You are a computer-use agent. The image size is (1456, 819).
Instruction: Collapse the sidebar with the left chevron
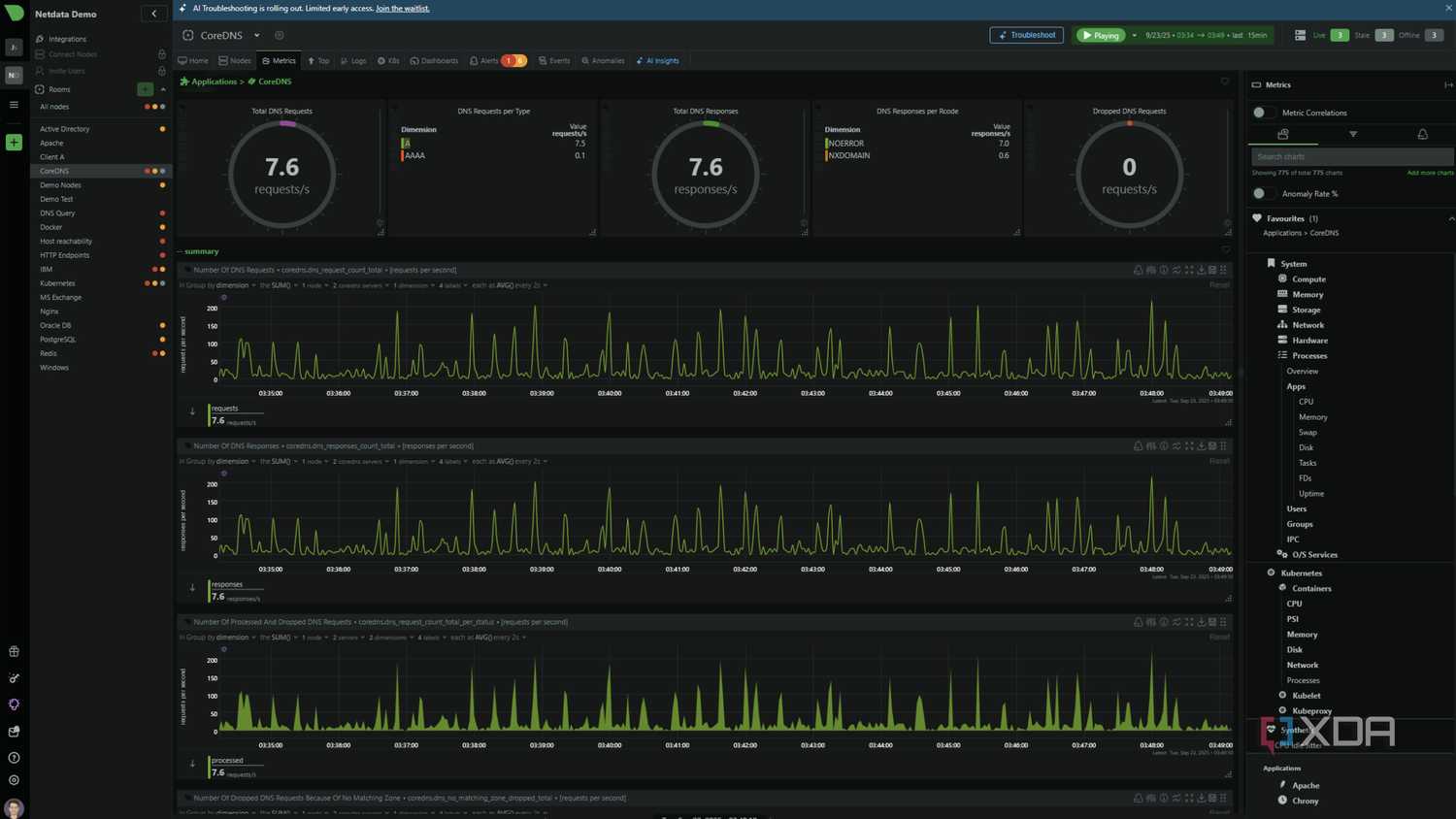click(x=154, y=14)
